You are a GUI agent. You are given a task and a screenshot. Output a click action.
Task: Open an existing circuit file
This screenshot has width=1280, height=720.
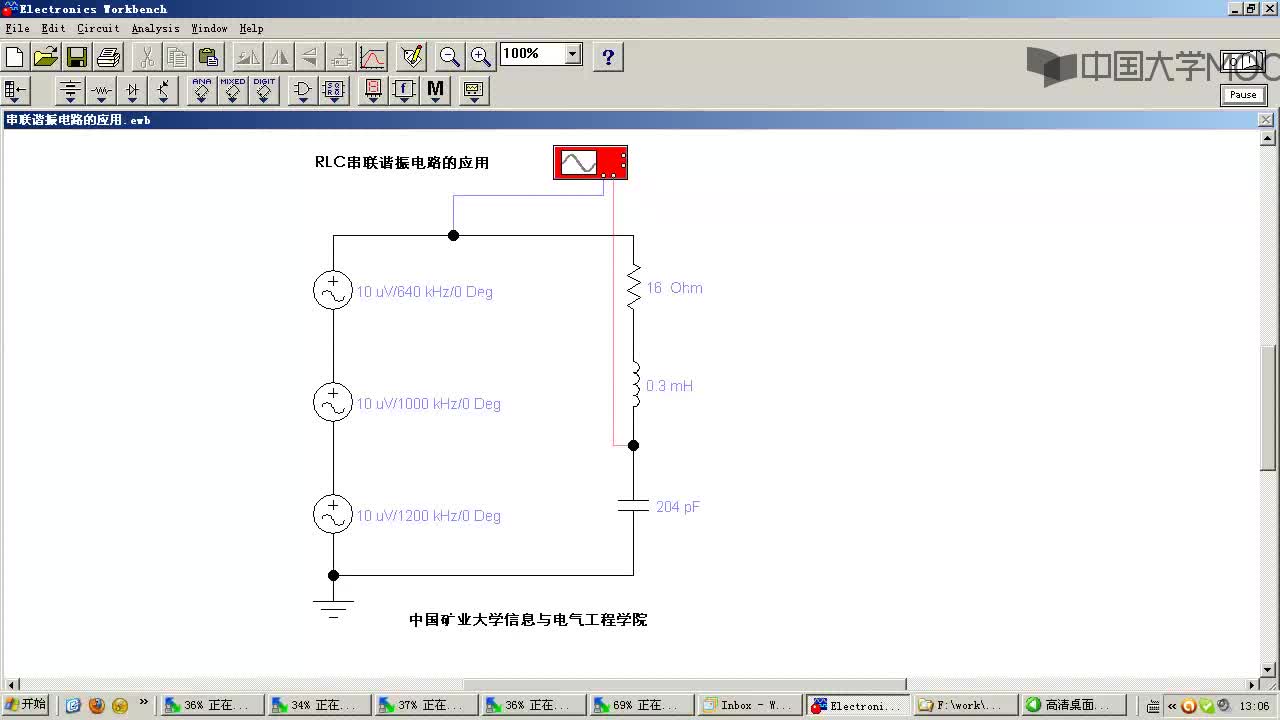click(46, 56)
